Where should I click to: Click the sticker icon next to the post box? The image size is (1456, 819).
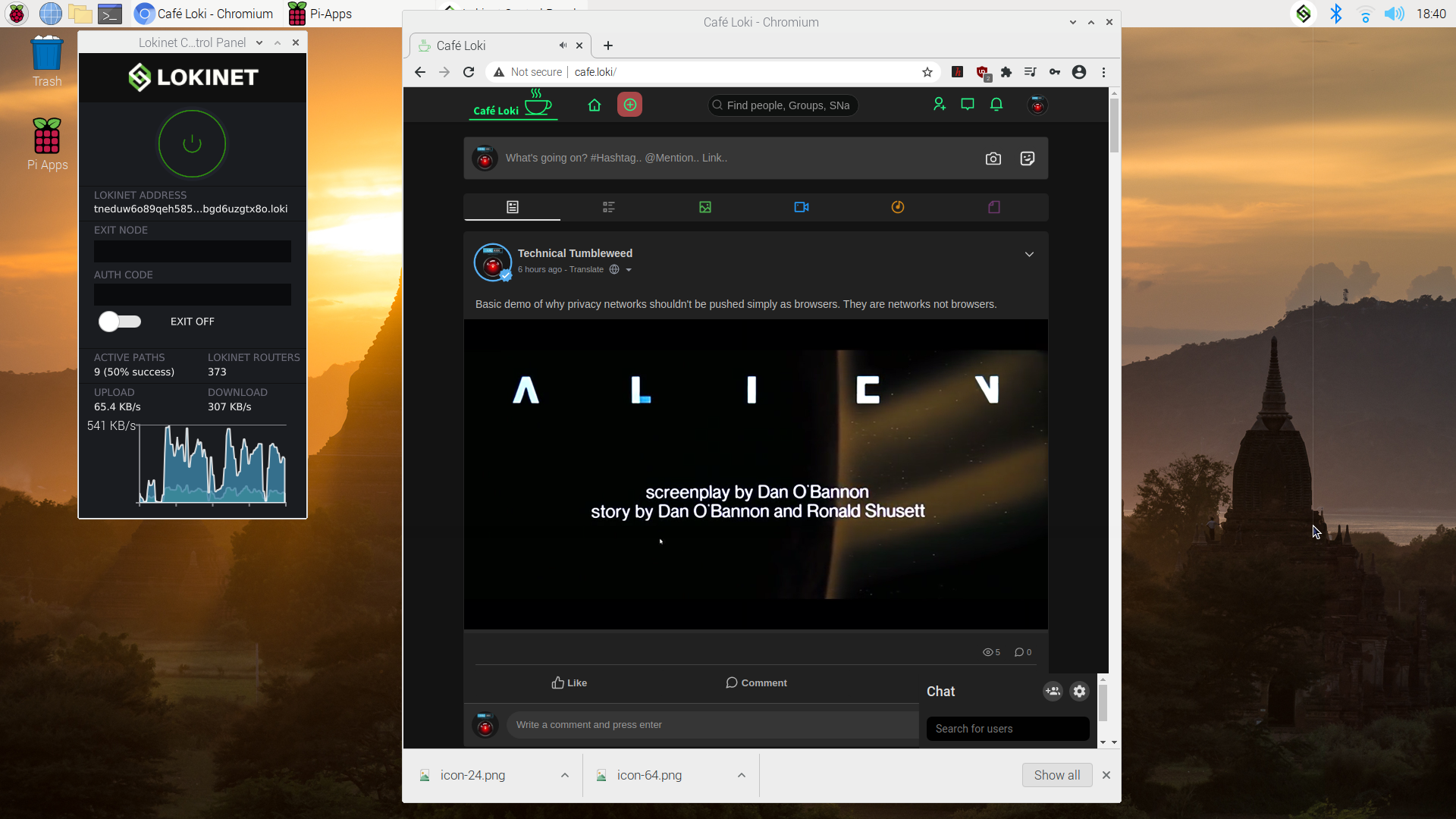pos(1028,158)
